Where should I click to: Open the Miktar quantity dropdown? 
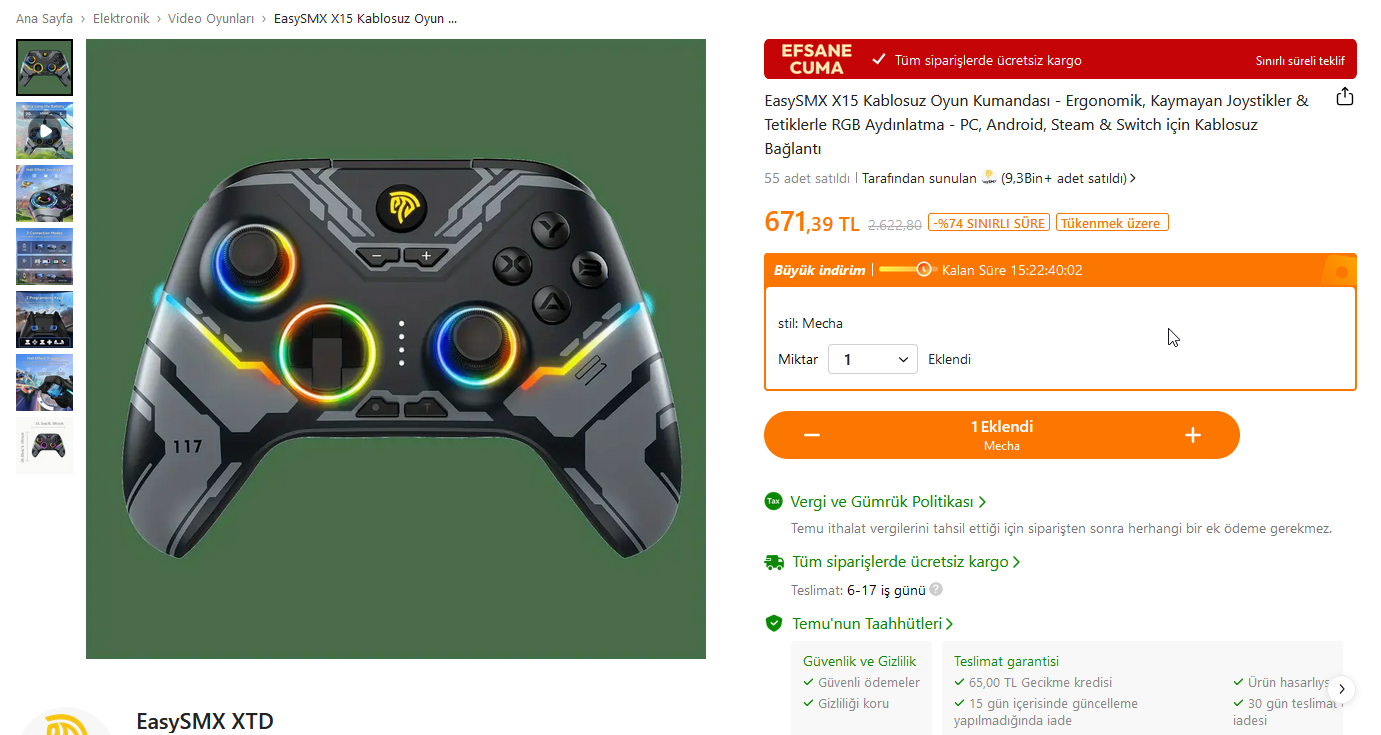(873, 359)
